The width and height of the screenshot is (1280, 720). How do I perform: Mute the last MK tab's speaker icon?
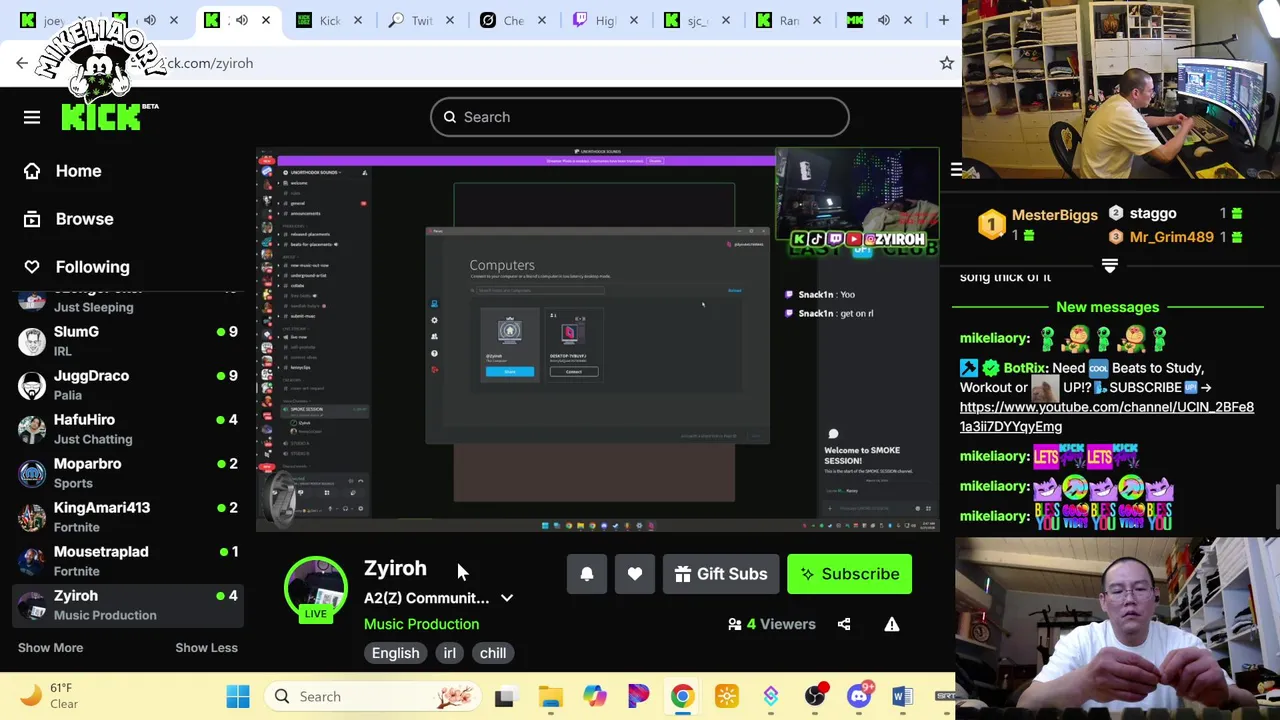[884, 20]
